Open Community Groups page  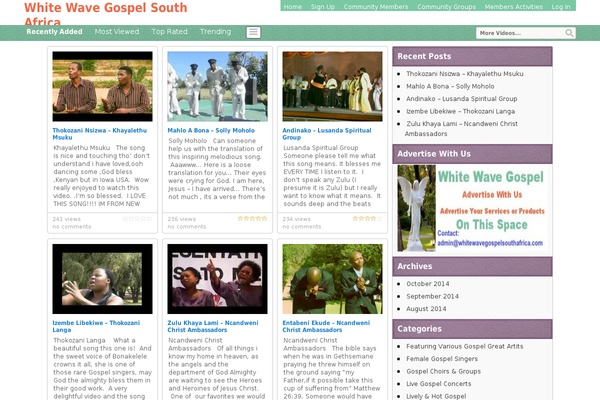coord(447,7)
